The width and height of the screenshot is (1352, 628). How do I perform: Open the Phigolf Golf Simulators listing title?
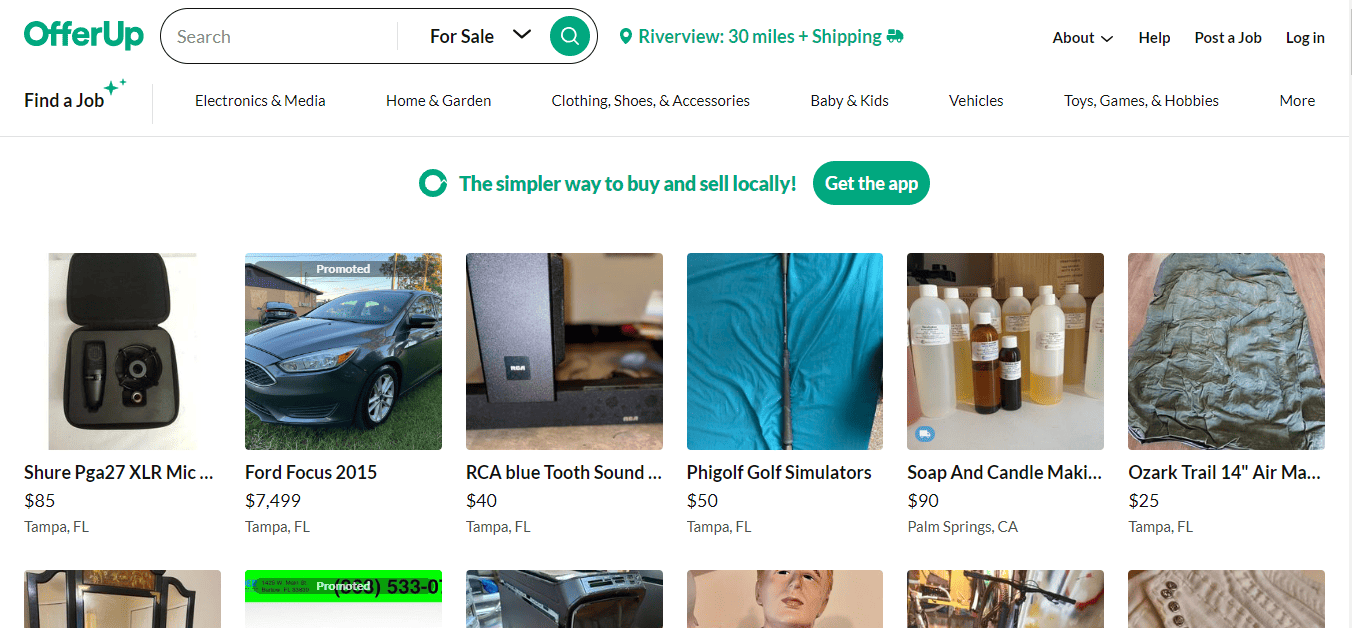coord(779,472)
